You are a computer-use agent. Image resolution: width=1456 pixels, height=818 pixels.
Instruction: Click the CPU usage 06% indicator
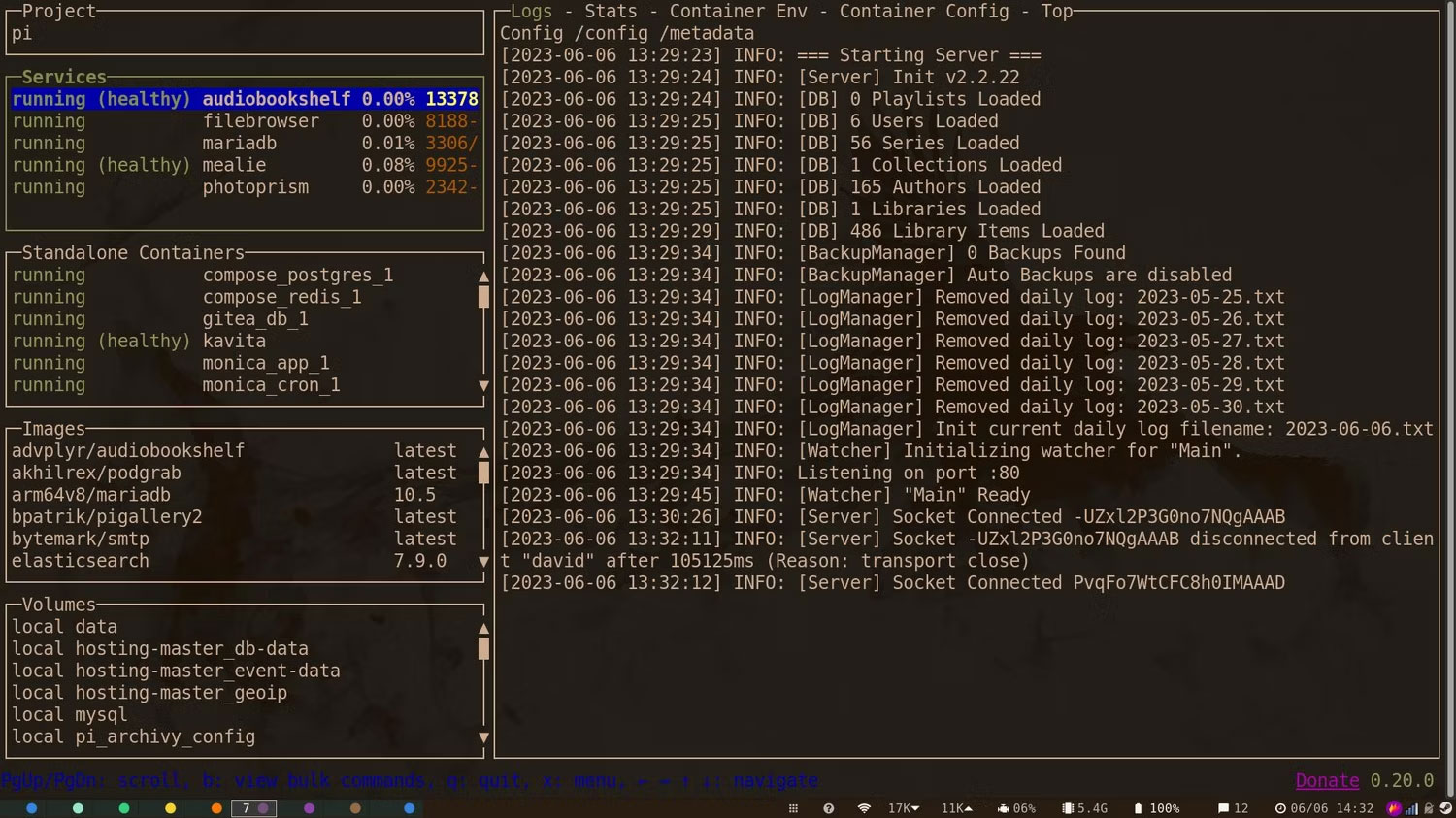click(1016, 808)
